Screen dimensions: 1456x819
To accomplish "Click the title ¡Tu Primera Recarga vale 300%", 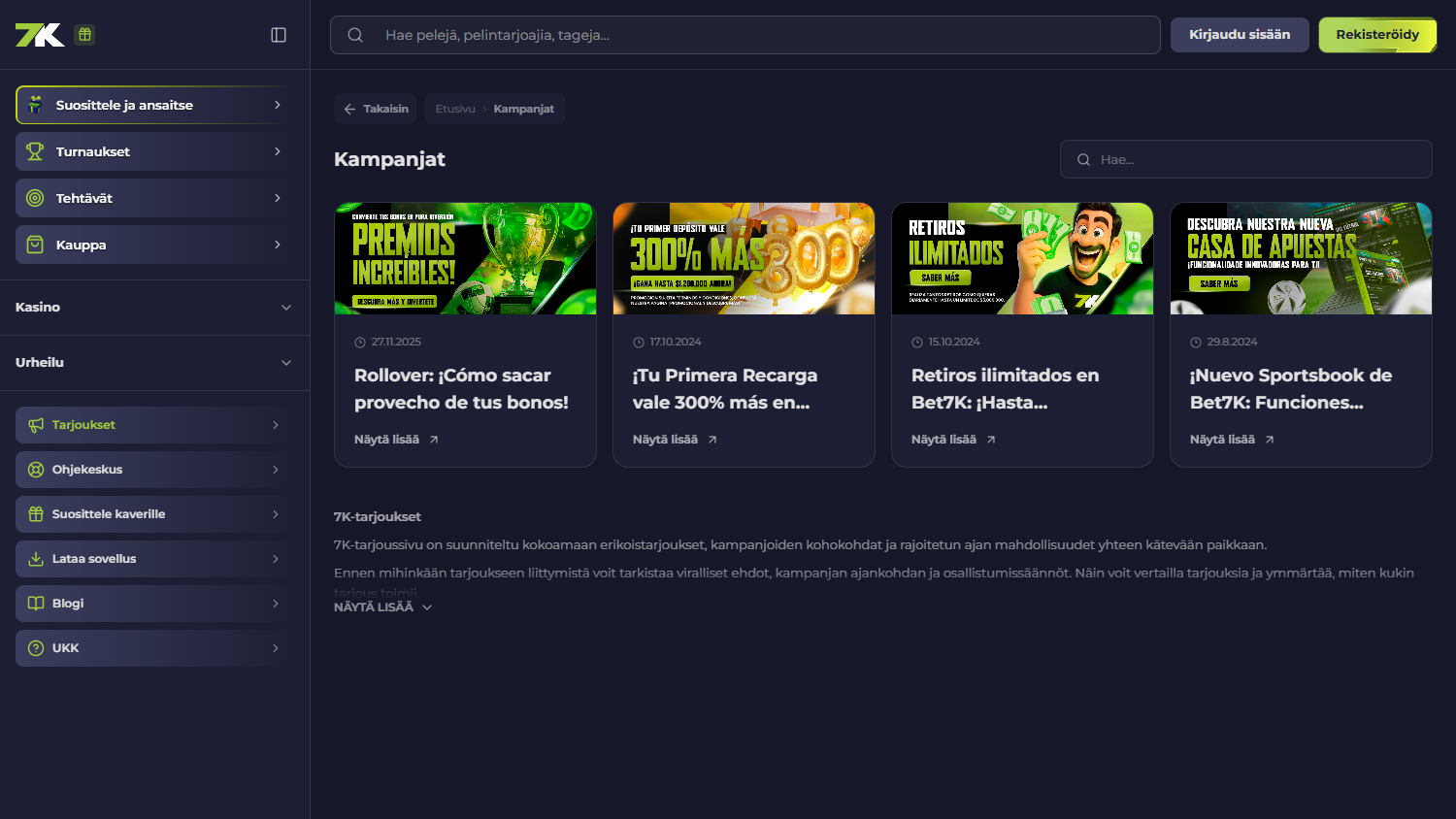I will [725, 388].
